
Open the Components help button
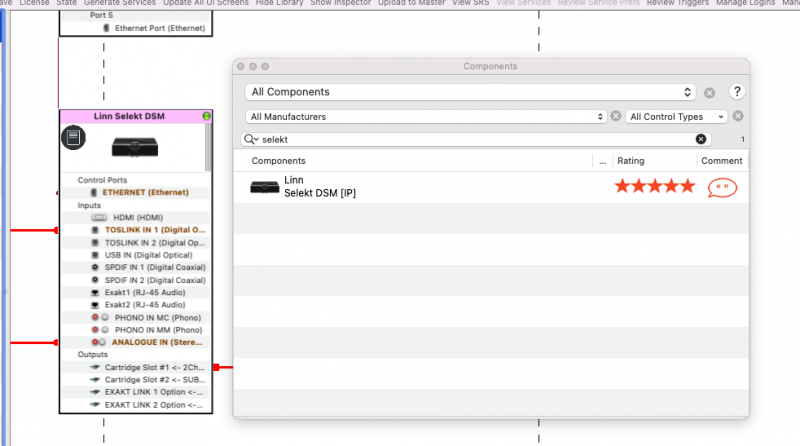[x=737, y=92]
